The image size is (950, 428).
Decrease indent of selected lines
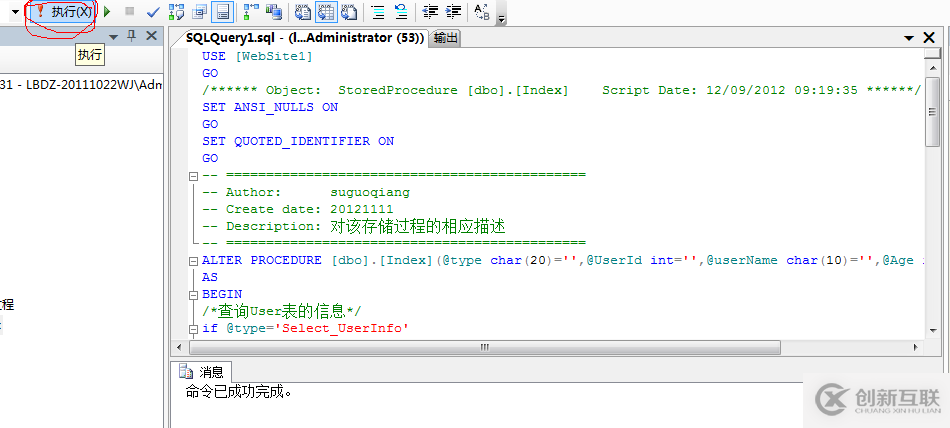[430, 12]
